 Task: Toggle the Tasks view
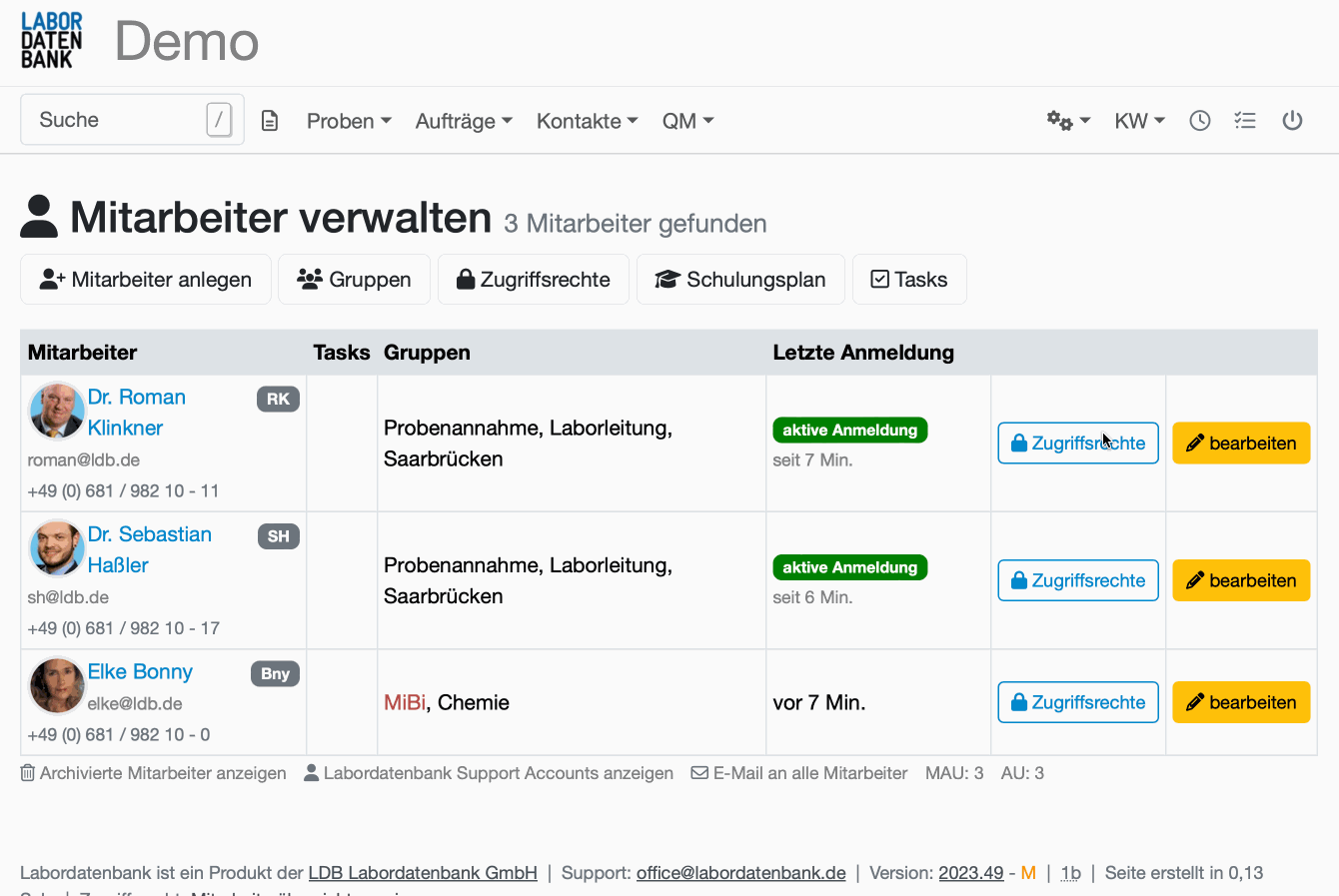[909, 279]
